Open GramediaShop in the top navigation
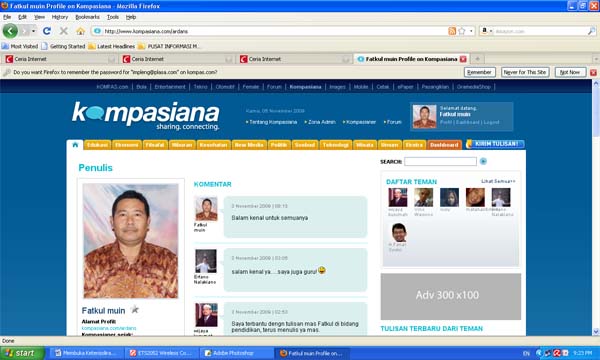Viewport: 600px width, 360px height. click(x=474, y=87)
